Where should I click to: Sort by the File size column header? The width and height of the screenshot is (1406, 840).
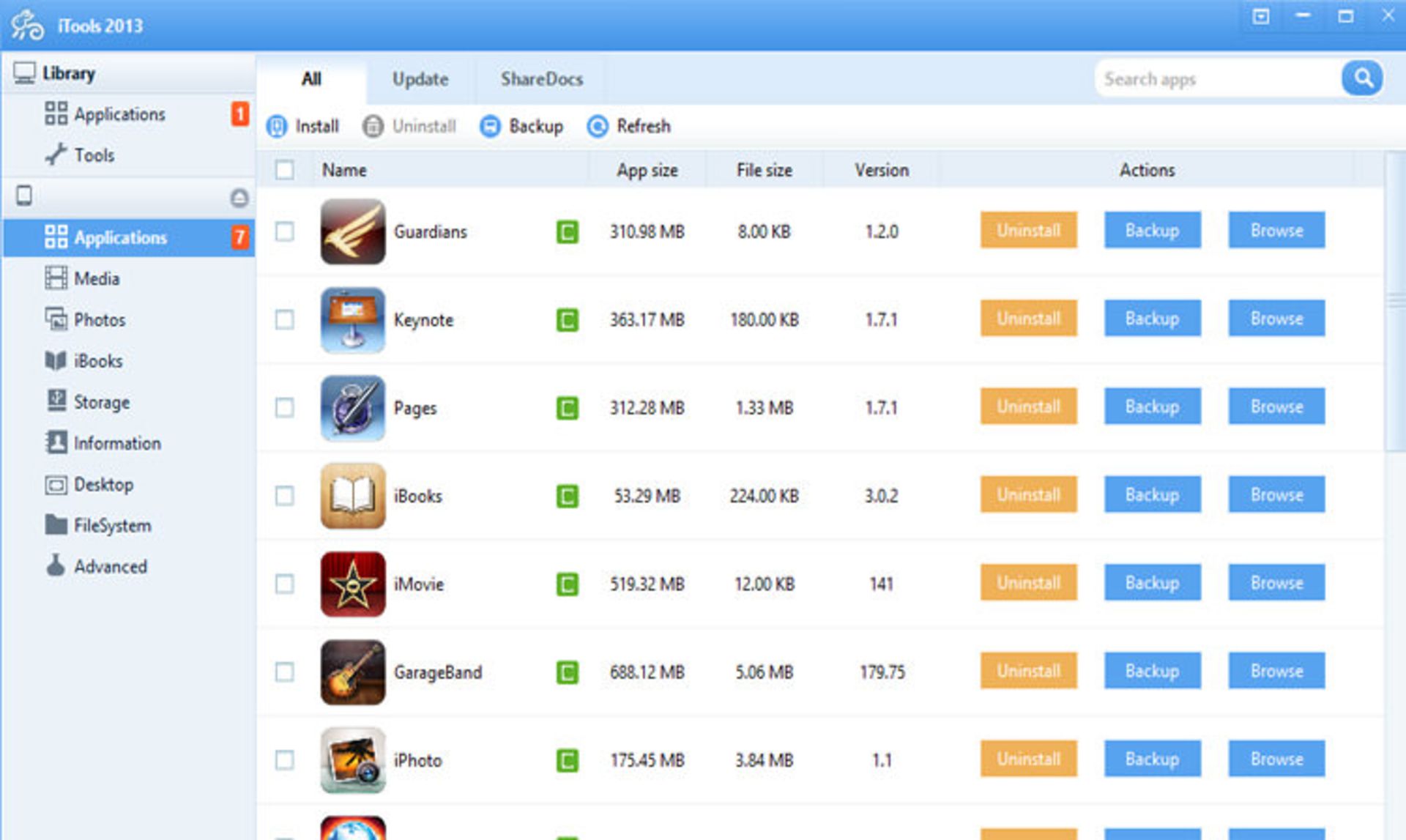pyautogui.click(x=765, y=170)
